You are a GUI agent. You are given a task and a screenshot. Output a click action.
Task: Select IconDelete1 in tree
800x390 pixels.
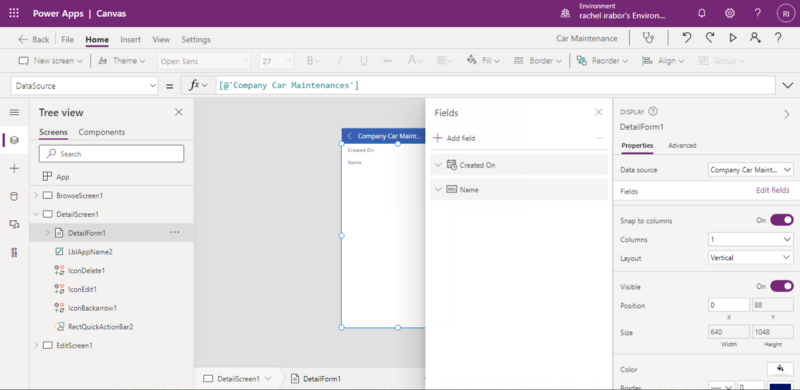coord(87,270)
